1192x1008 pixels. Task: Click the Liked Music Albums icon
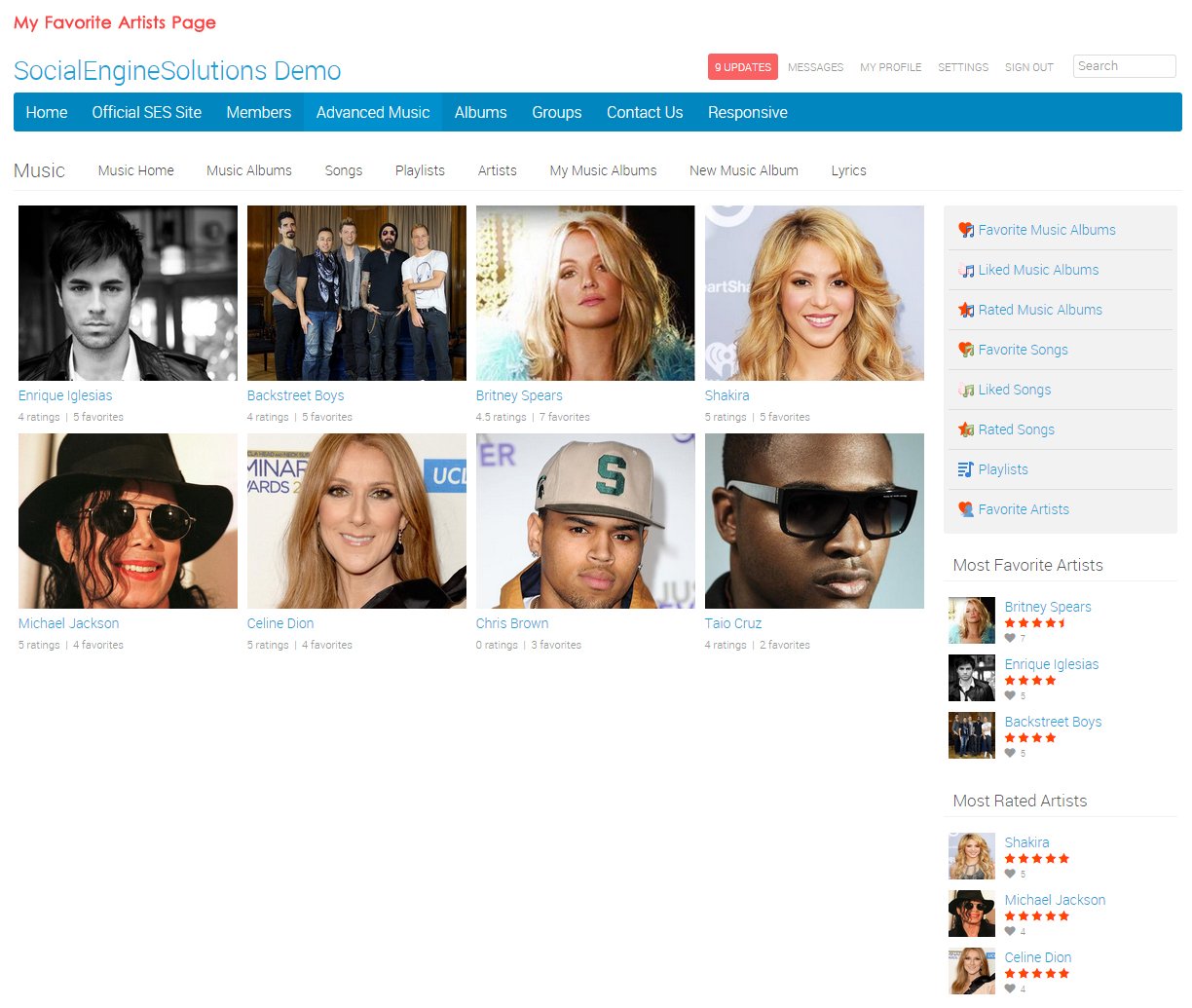click(965, 270)
